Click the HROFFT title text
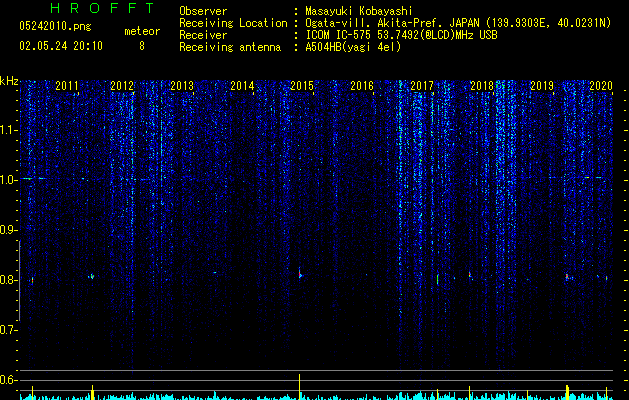 103,8
